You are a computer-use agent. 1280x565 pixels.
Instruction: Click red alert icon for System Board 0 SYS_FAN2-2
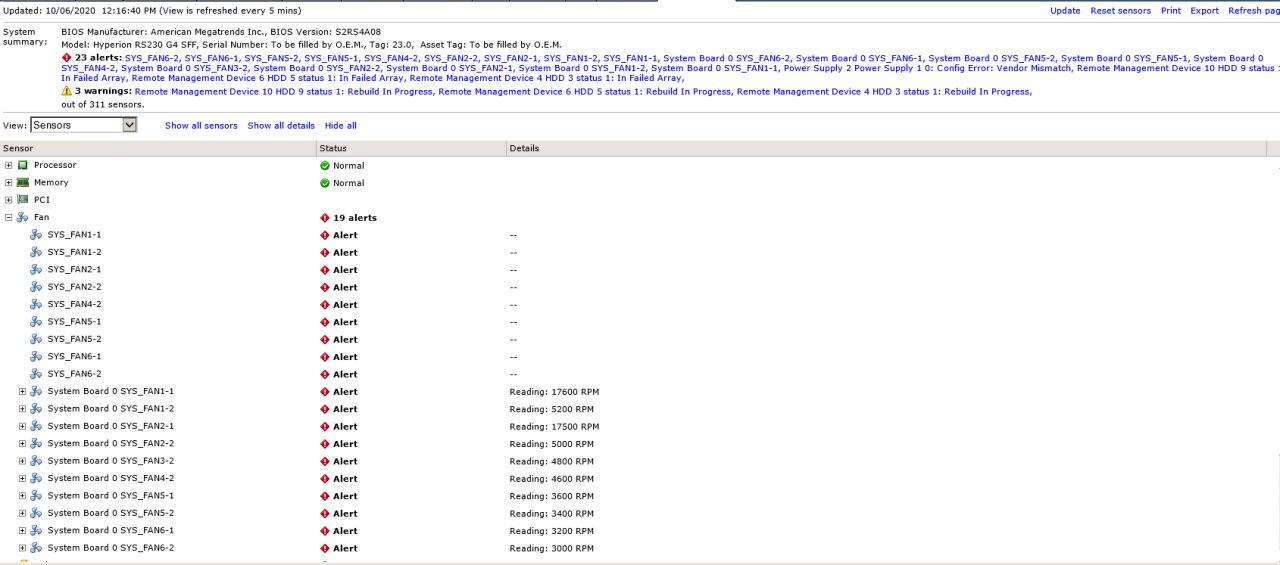point(325,444)
